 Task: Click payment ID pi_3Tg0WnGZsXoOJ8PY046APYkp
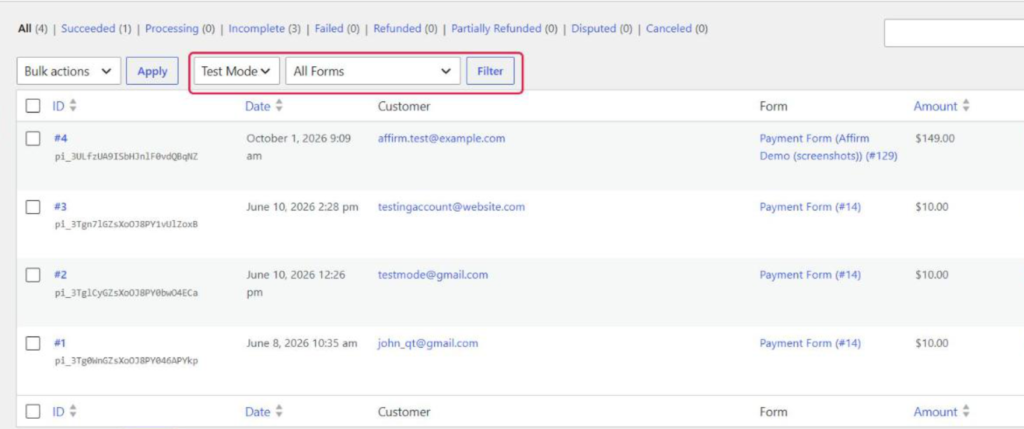pos(125,361)
